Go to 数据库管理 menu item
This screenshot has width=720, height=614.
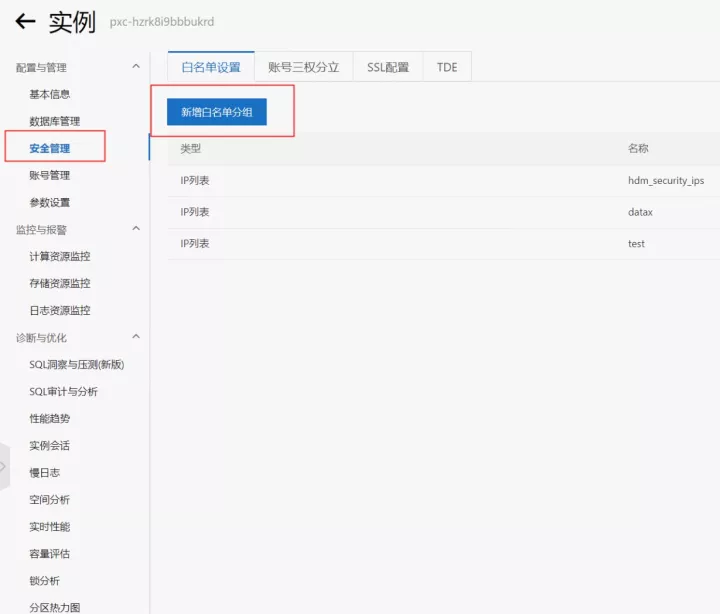55,121
